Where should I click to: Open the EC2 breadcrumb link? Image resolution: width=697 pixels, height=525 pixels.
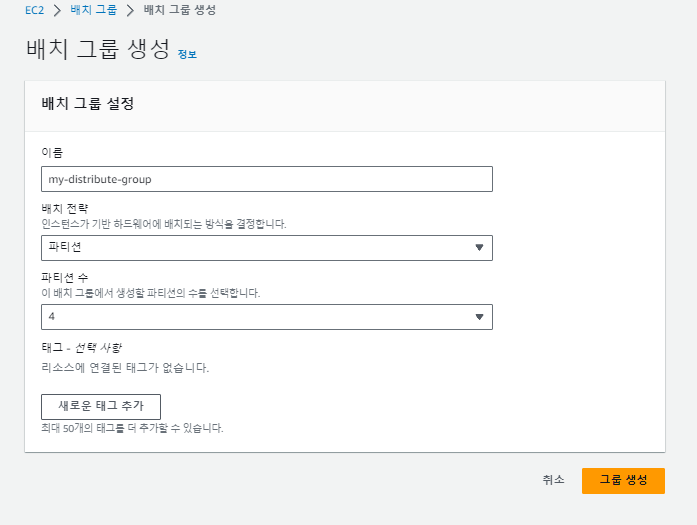(x=35, y=10)
